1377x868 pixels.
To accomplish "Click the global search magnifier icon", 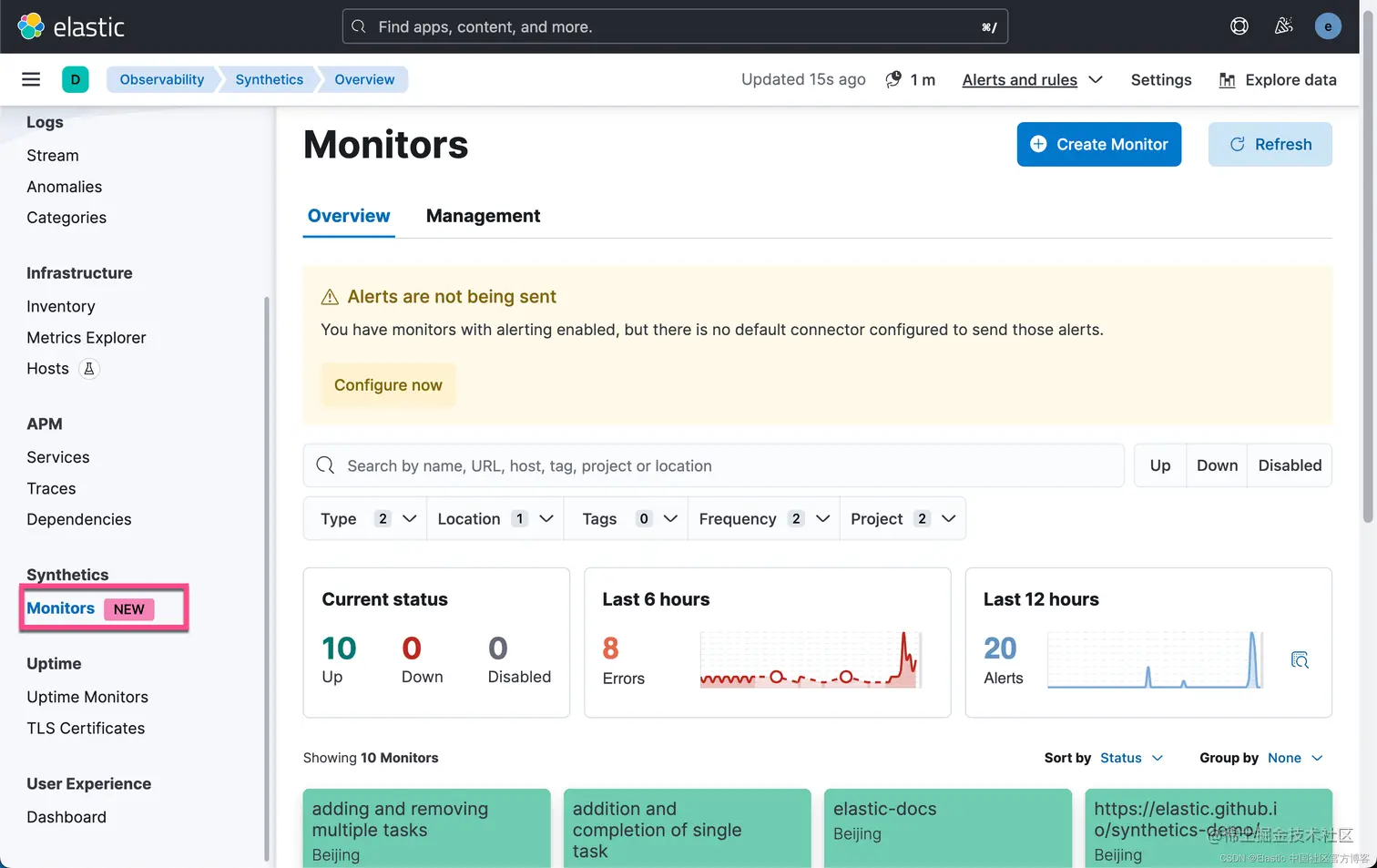I will pos(359,26).
